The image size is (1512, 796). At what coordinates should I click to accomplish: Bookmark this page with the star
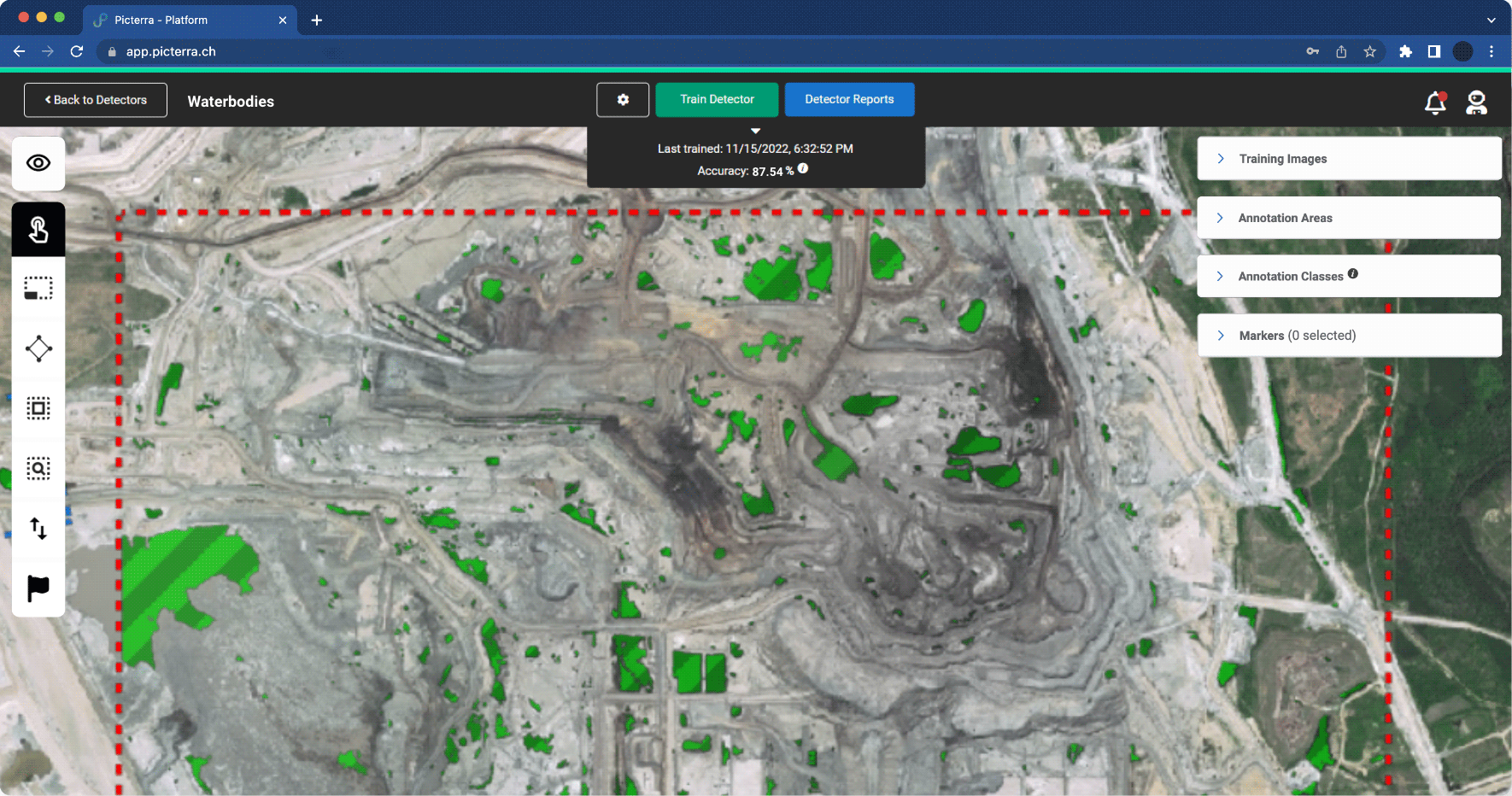[1370, 51]
